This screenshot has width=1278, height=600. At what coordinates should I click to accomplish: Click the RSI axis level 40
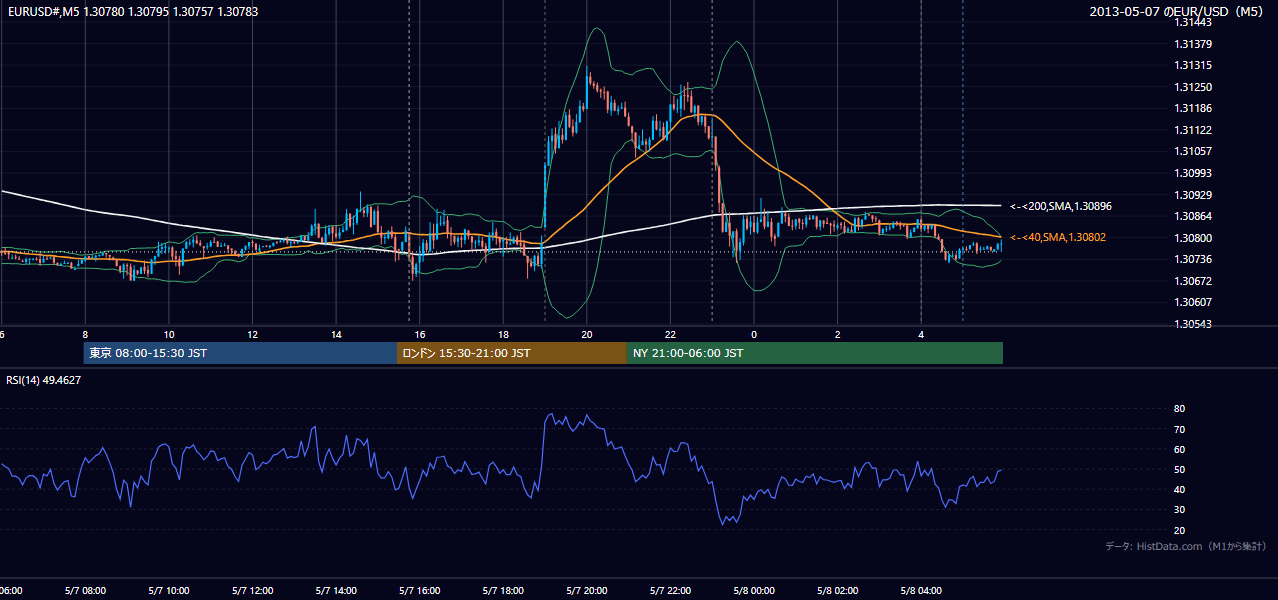coord(1180,490)
